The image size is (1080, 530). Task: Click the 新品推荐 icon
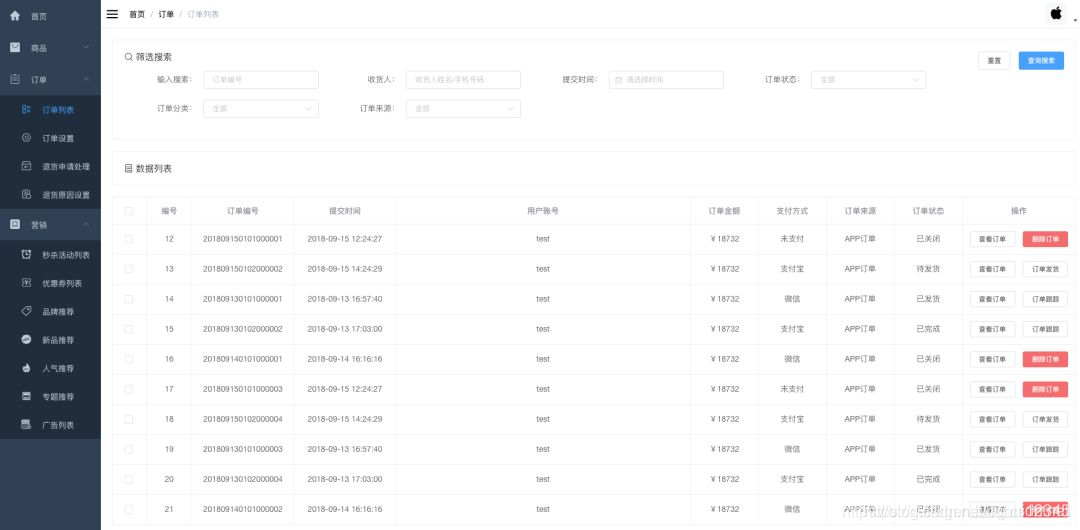click(26, 340)
